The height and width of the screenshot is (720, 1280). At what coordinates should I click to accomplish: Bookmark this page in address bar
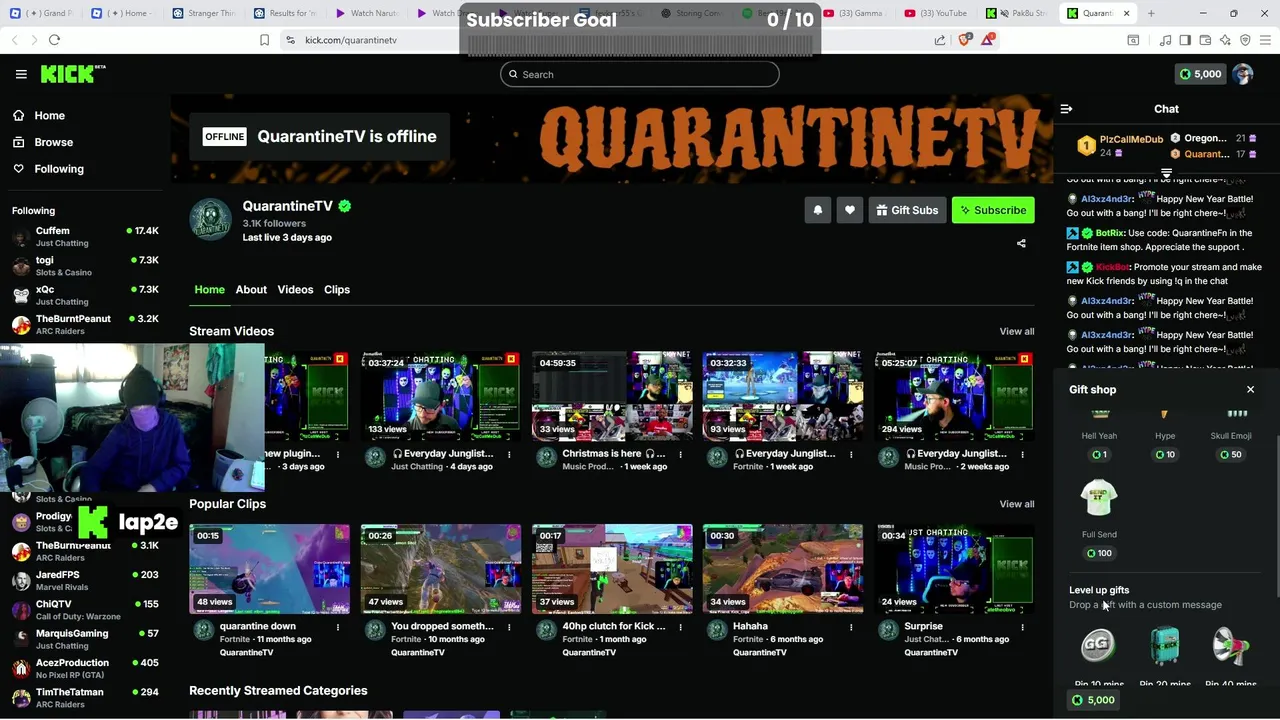pyautogui.click(x=264, y=40)
